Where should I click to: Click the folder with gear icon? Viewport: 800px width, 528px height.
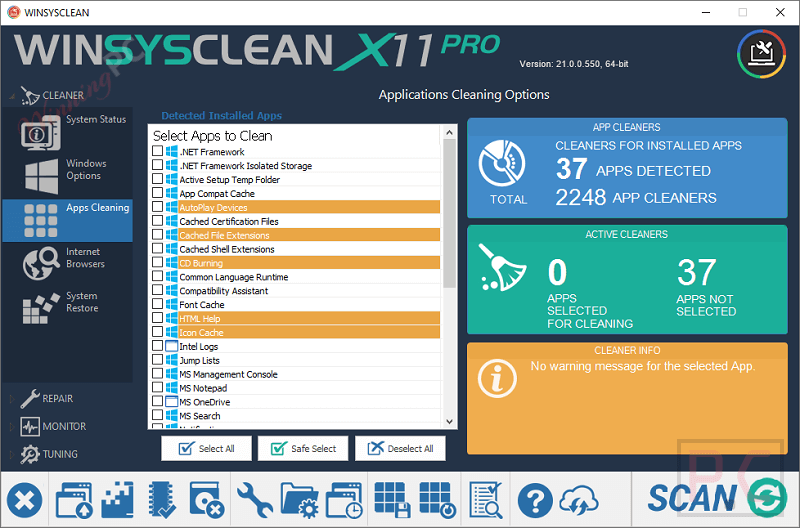coord(299,500)
